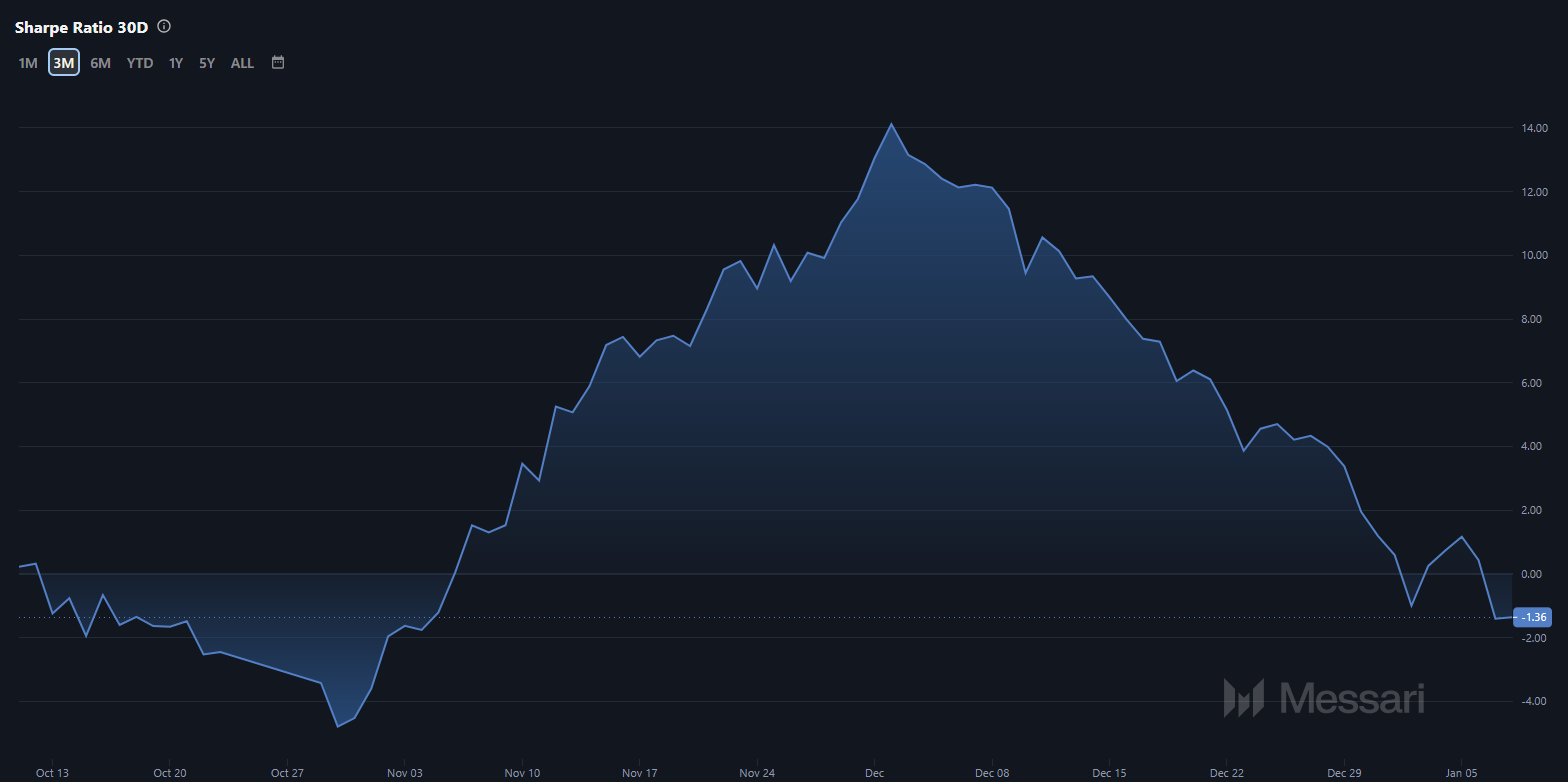1568x782 pixels.
Task: Choose the 1Y time range
Action: (176, 63)
